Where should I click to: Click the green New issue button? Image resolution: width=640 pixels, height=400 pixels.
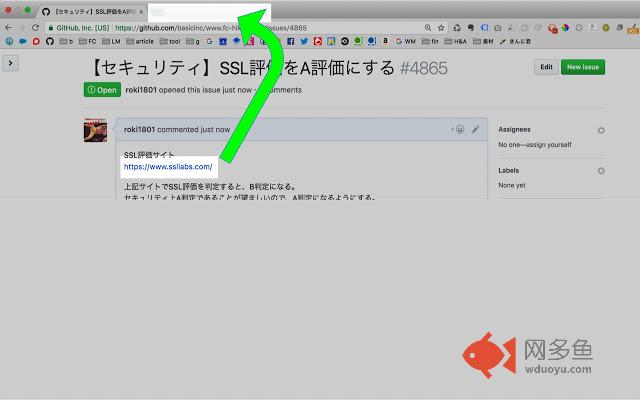[x=583, y=67]
